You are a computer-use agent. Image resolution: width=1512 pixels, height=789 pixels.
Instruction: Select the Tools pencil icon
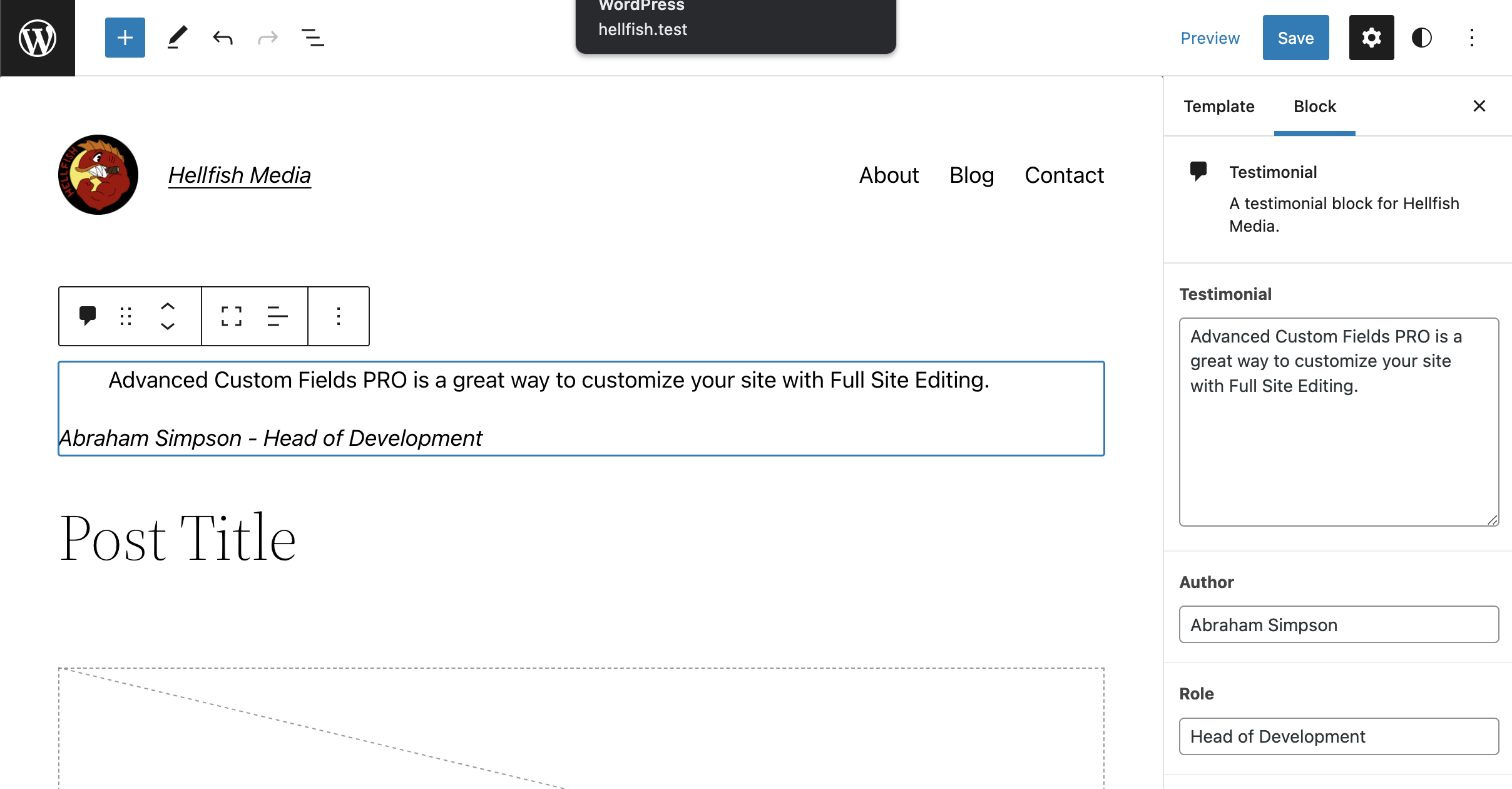click(177, 38)
